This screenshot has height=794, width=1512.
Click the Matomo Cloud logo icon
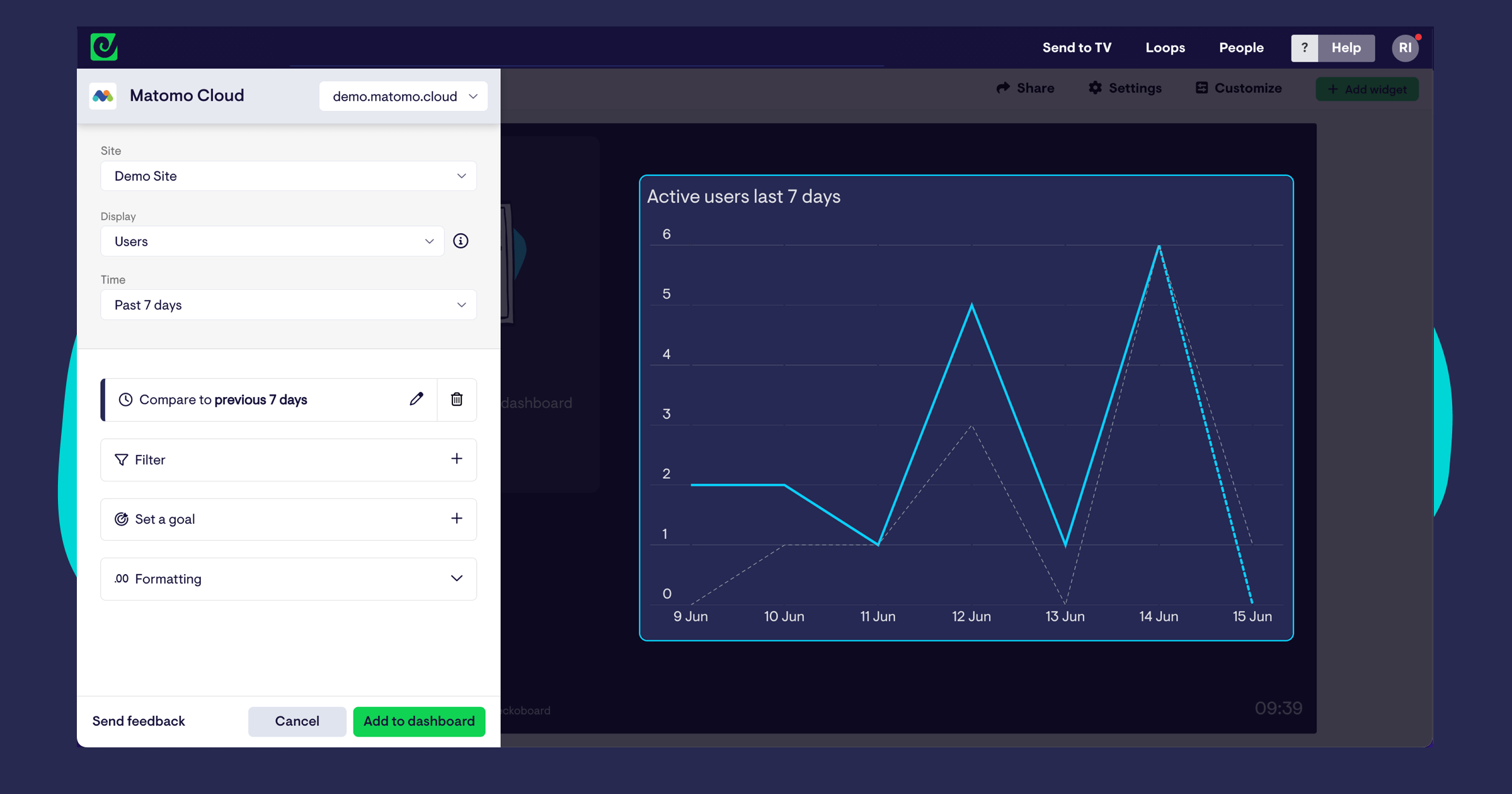[x=103, y=96]
